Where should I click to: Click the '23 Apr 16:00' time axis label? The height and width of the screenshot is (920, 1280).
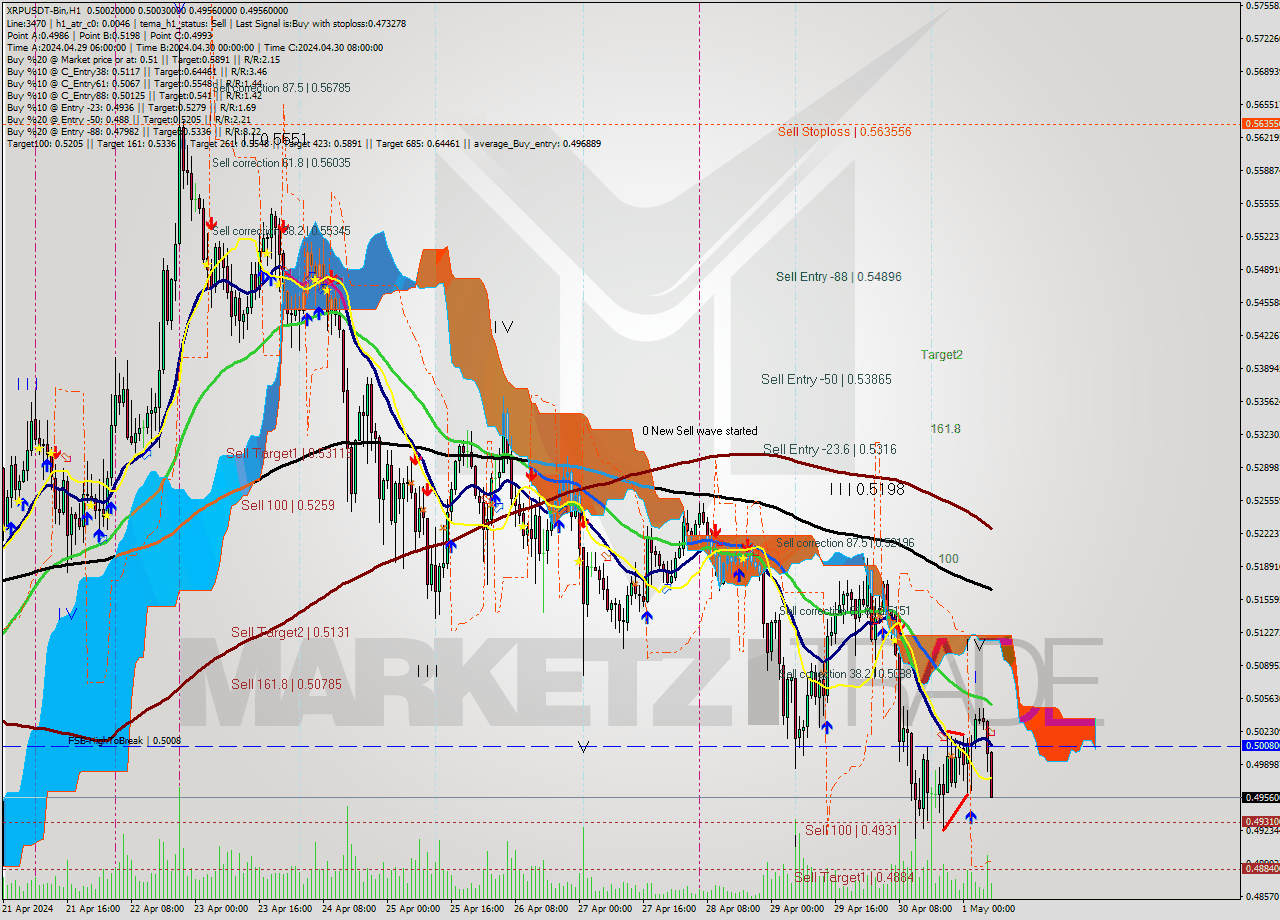[x=284, y=909]
